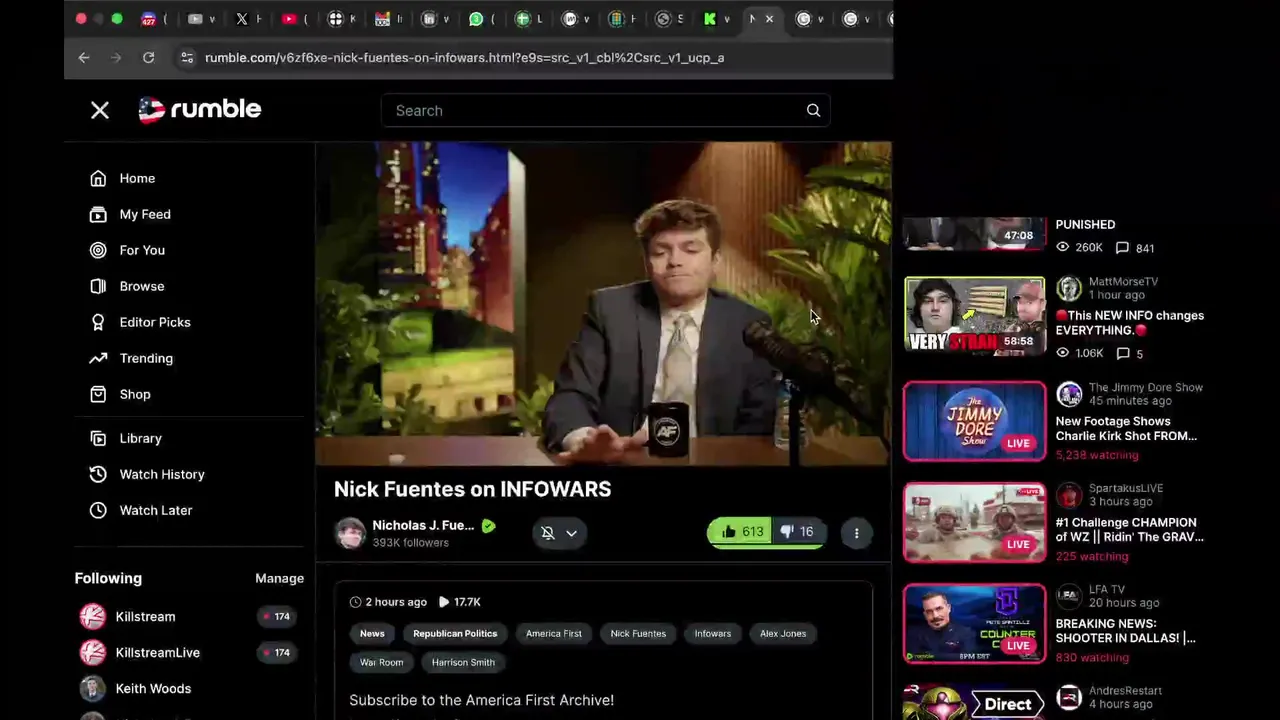Screen dimensions: 1280x720
Task: Close the active browser tab
Action: point(768,19)
